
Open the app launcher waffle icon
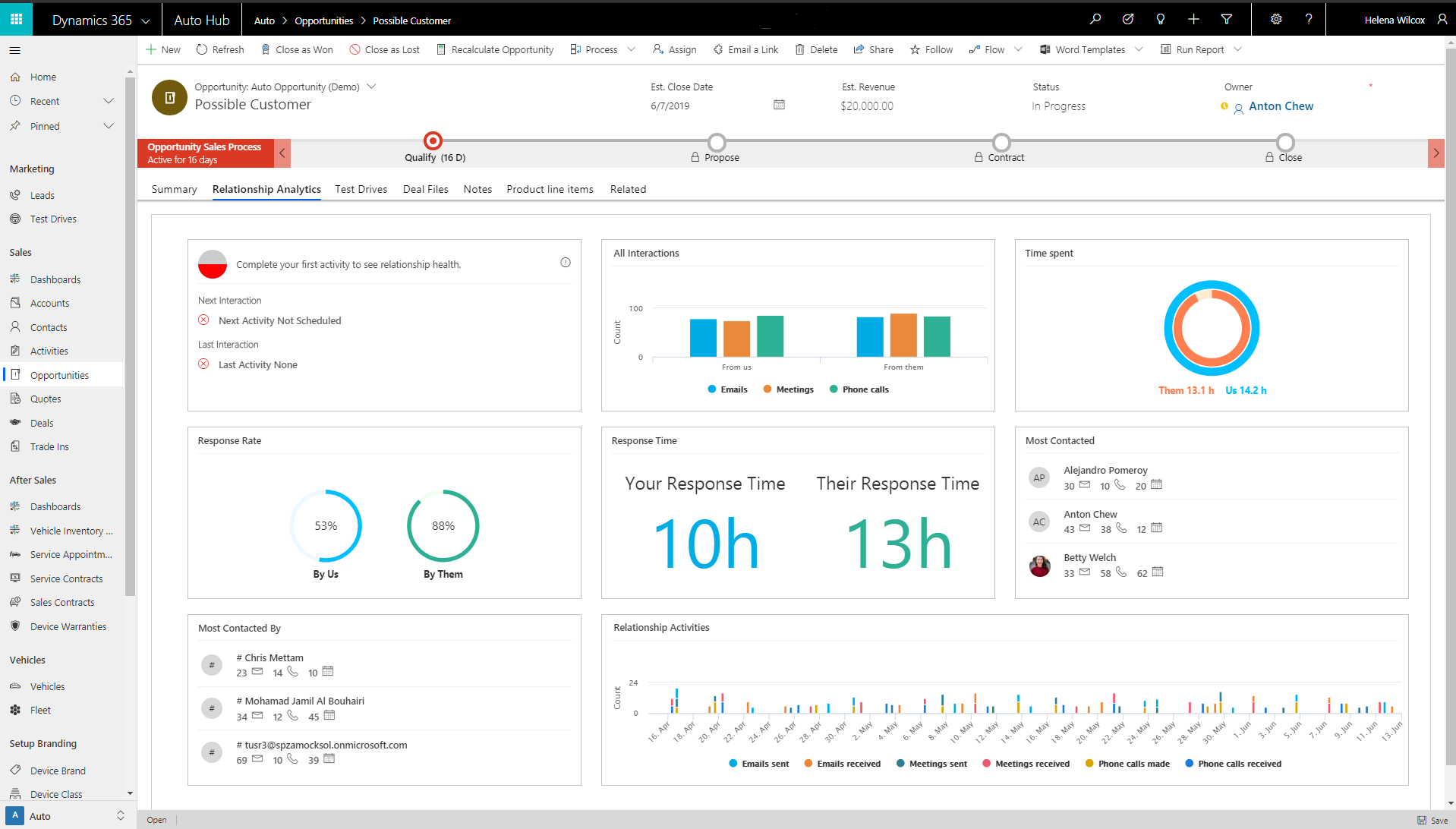[16, 20]
